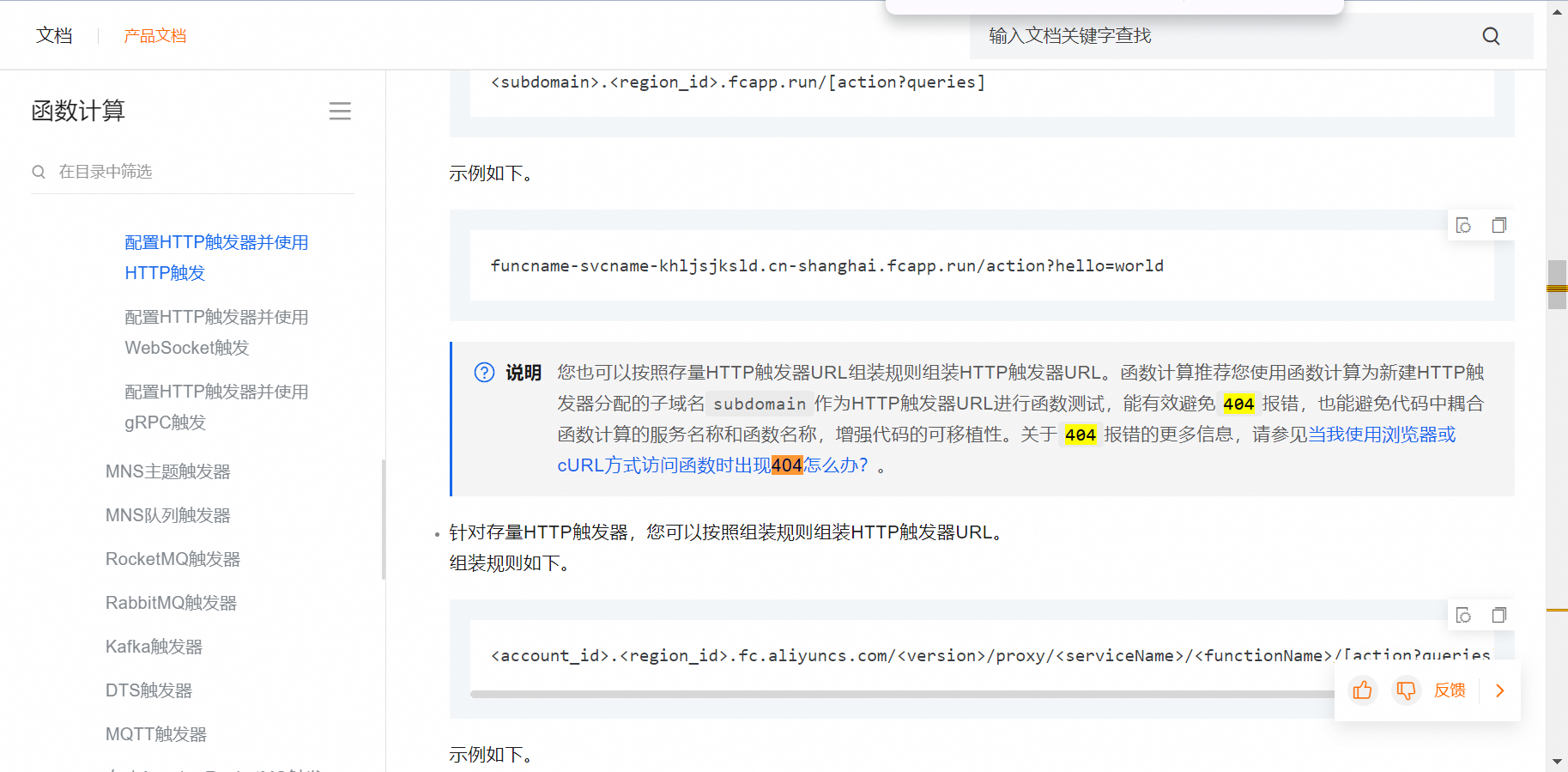This screenshot has height=772, width=1568.
Task: Click the <account_id>.<region_id>.fc.aliyuncs.com code text
Action: pyautogui.click(x=990, y=656)
